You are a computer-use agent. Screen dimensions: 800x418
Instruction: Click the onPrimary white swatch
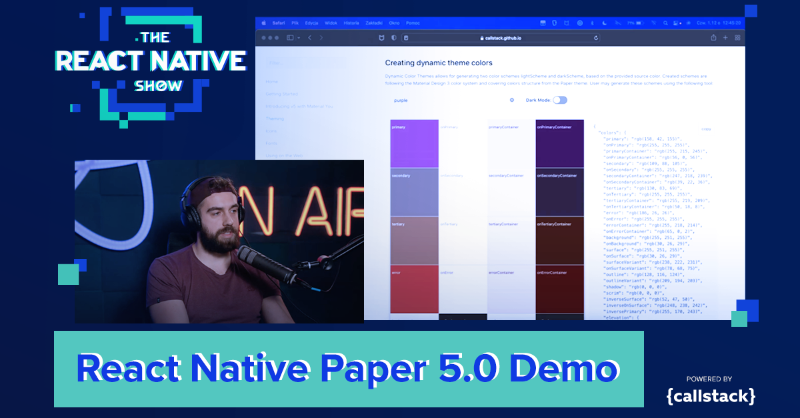[x=463, y=143]
